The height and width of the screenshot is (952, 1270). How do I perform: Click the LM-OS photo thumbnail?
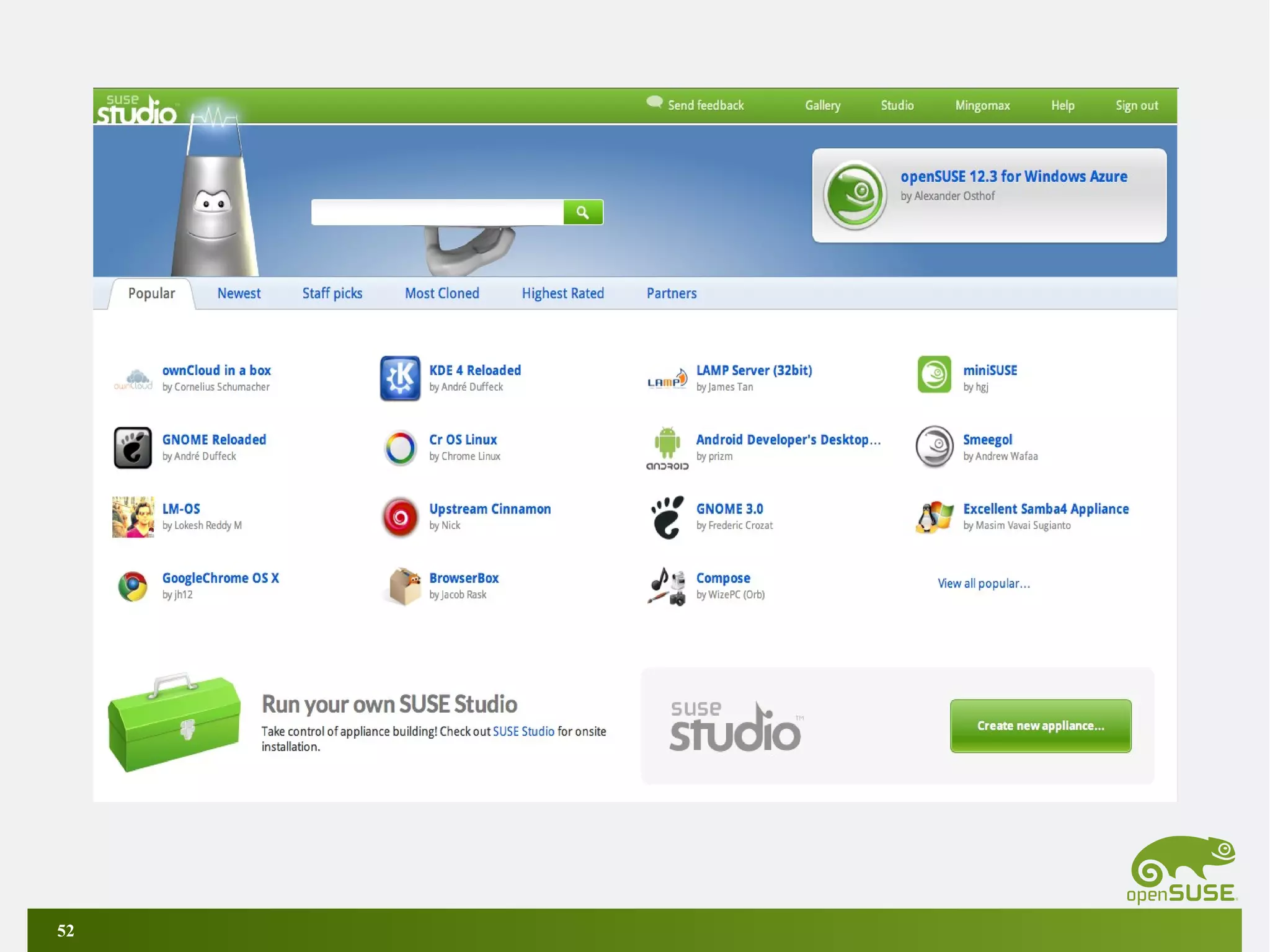pyautogui.click(x=133, y=517)
